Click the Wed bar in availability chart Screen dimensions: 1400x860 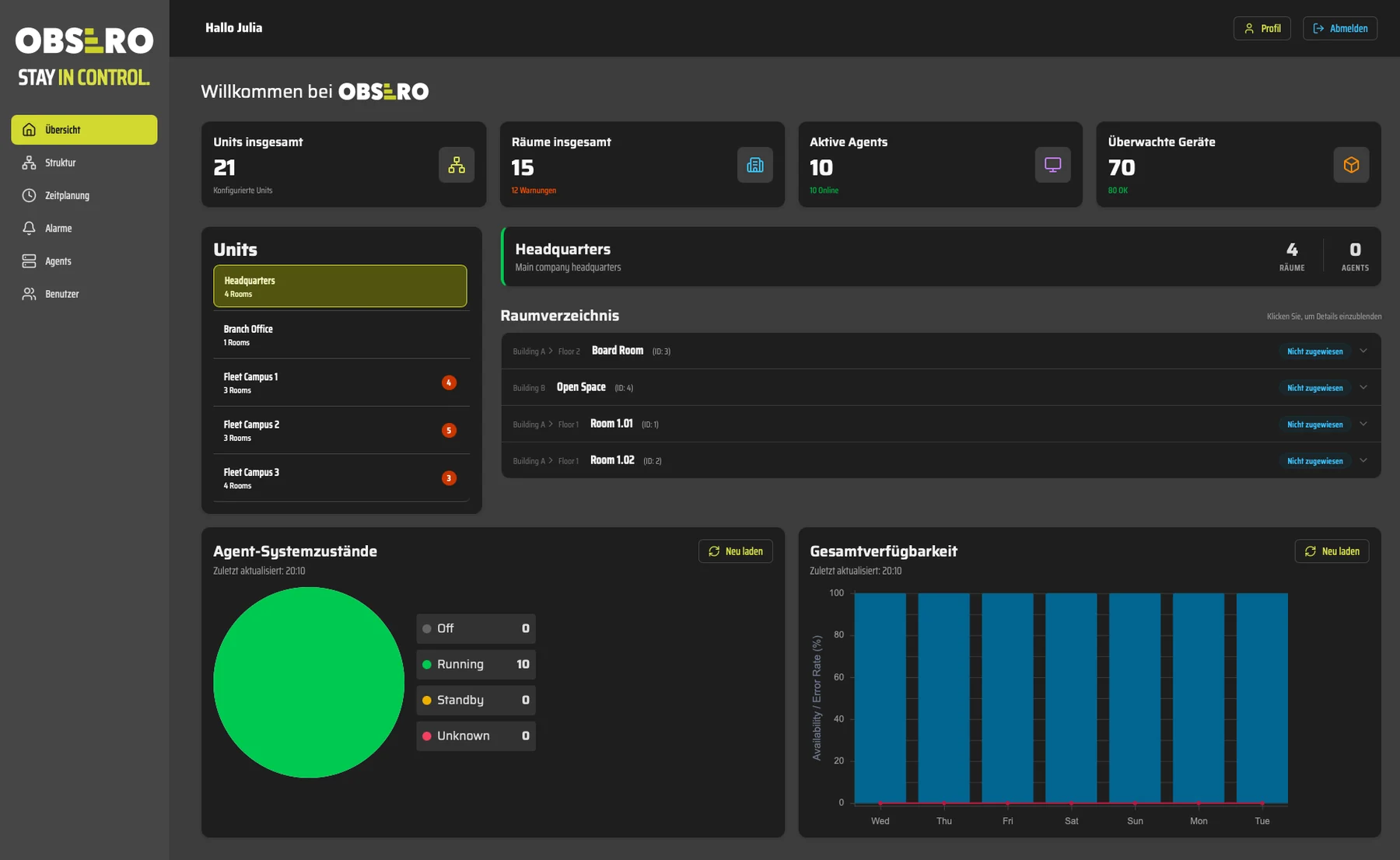click(x=880, y=697)
